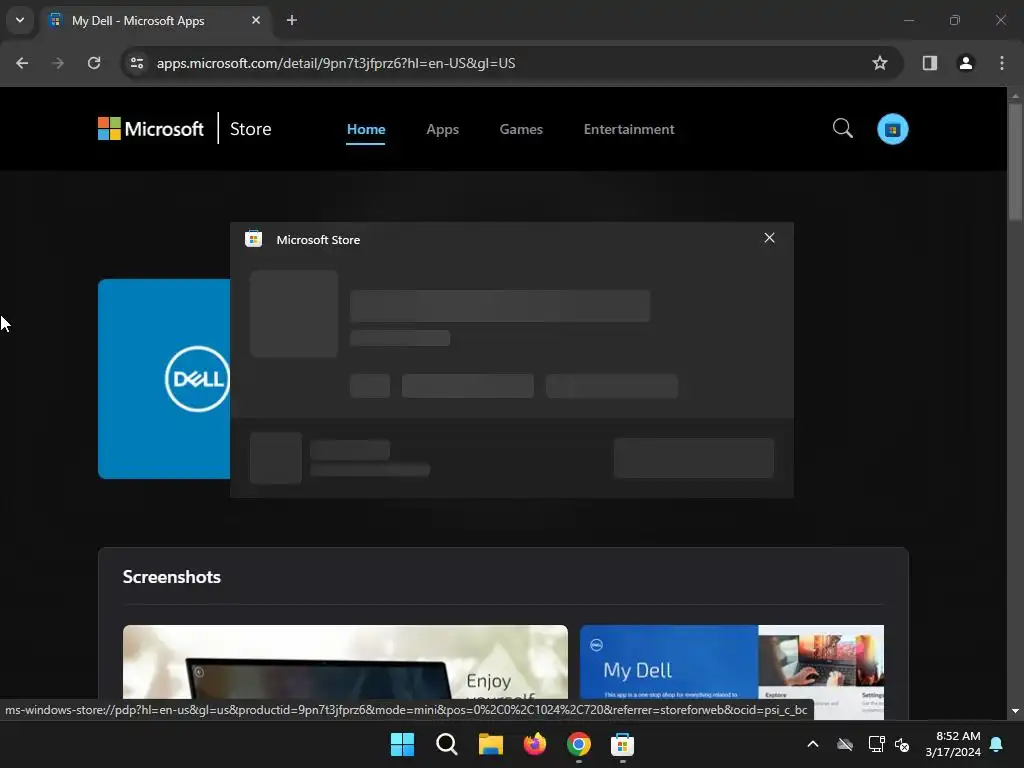Screen dimensions: 1024x768
Task: Click the Microsoft logo
Action: click(151, 129)
